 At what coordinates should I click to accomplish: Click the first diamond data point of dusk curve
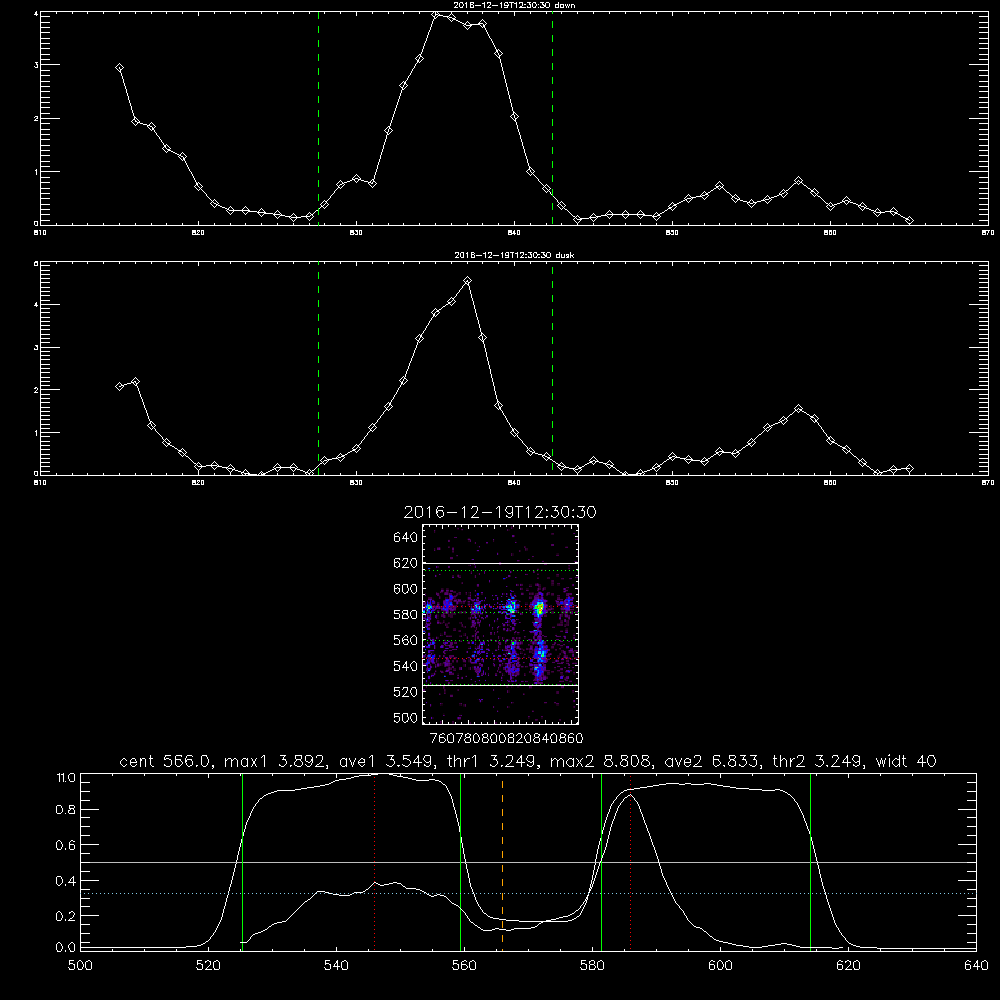point(119,386)
